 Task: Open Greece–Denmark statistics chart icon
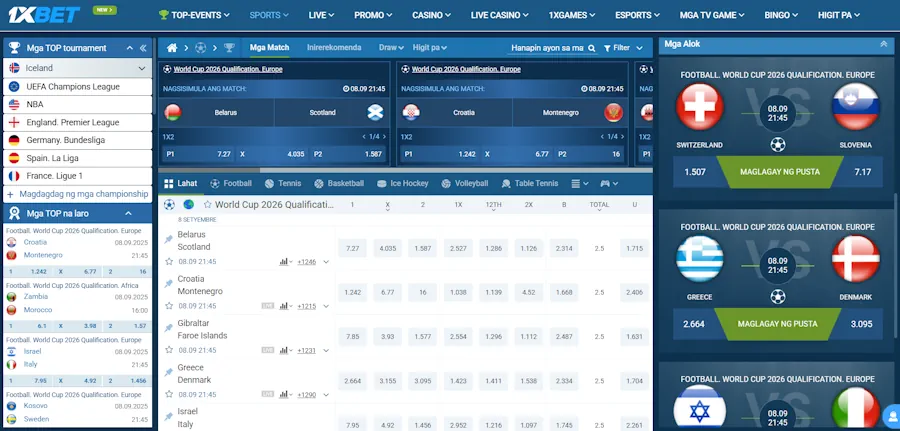[284, 394]
